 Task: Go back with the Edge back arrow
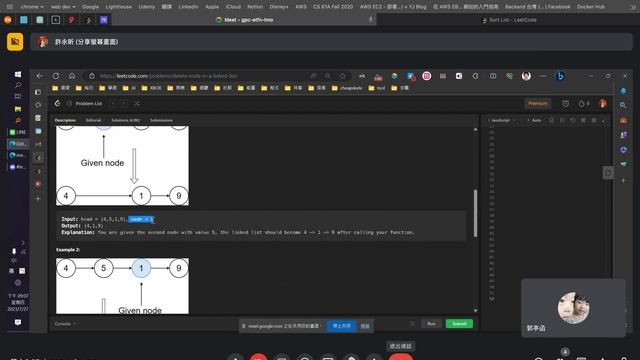(x=40, y=76)
